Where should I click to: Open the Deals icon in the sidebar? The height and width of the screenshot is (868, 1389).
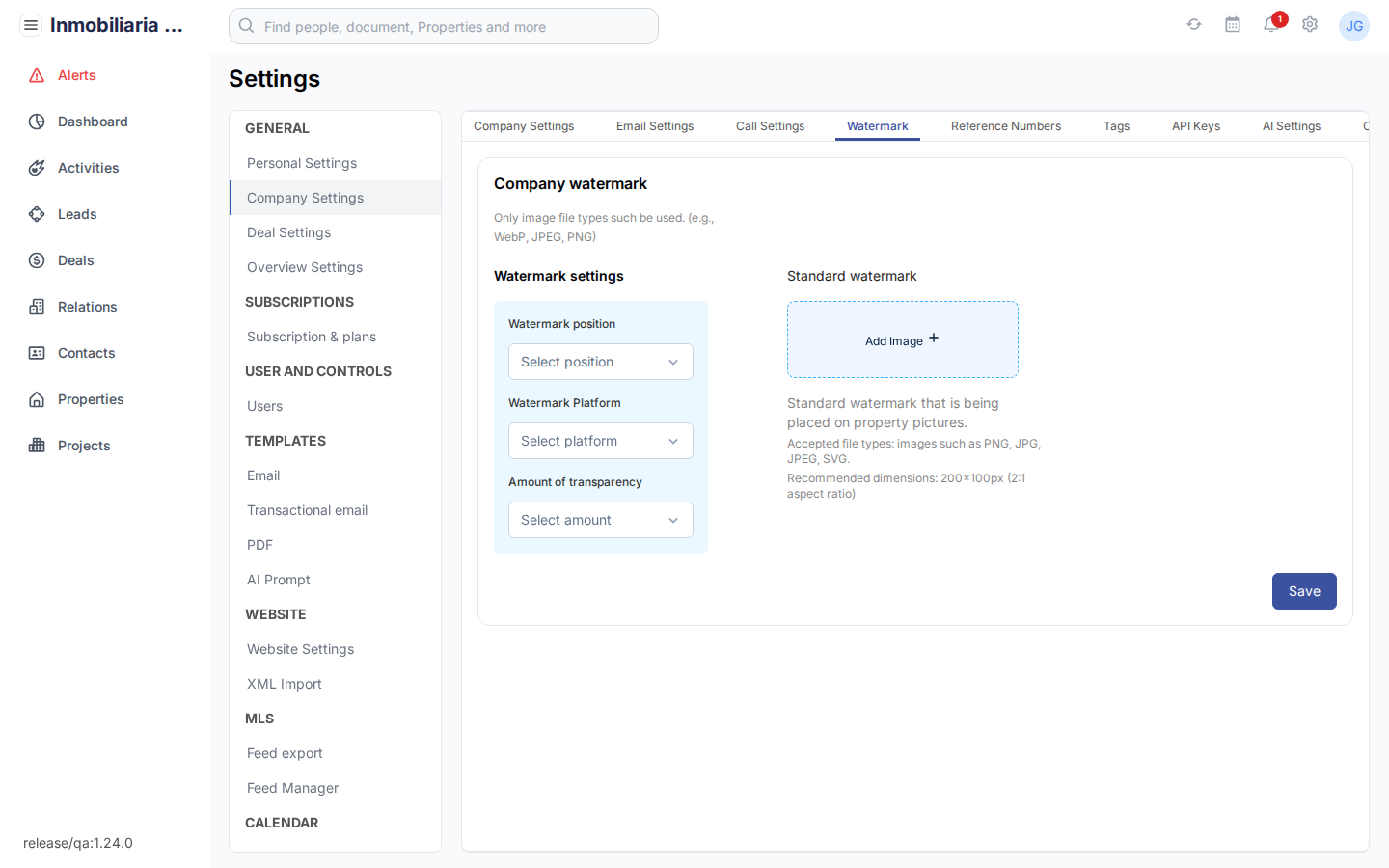click(x=37, y=260)
